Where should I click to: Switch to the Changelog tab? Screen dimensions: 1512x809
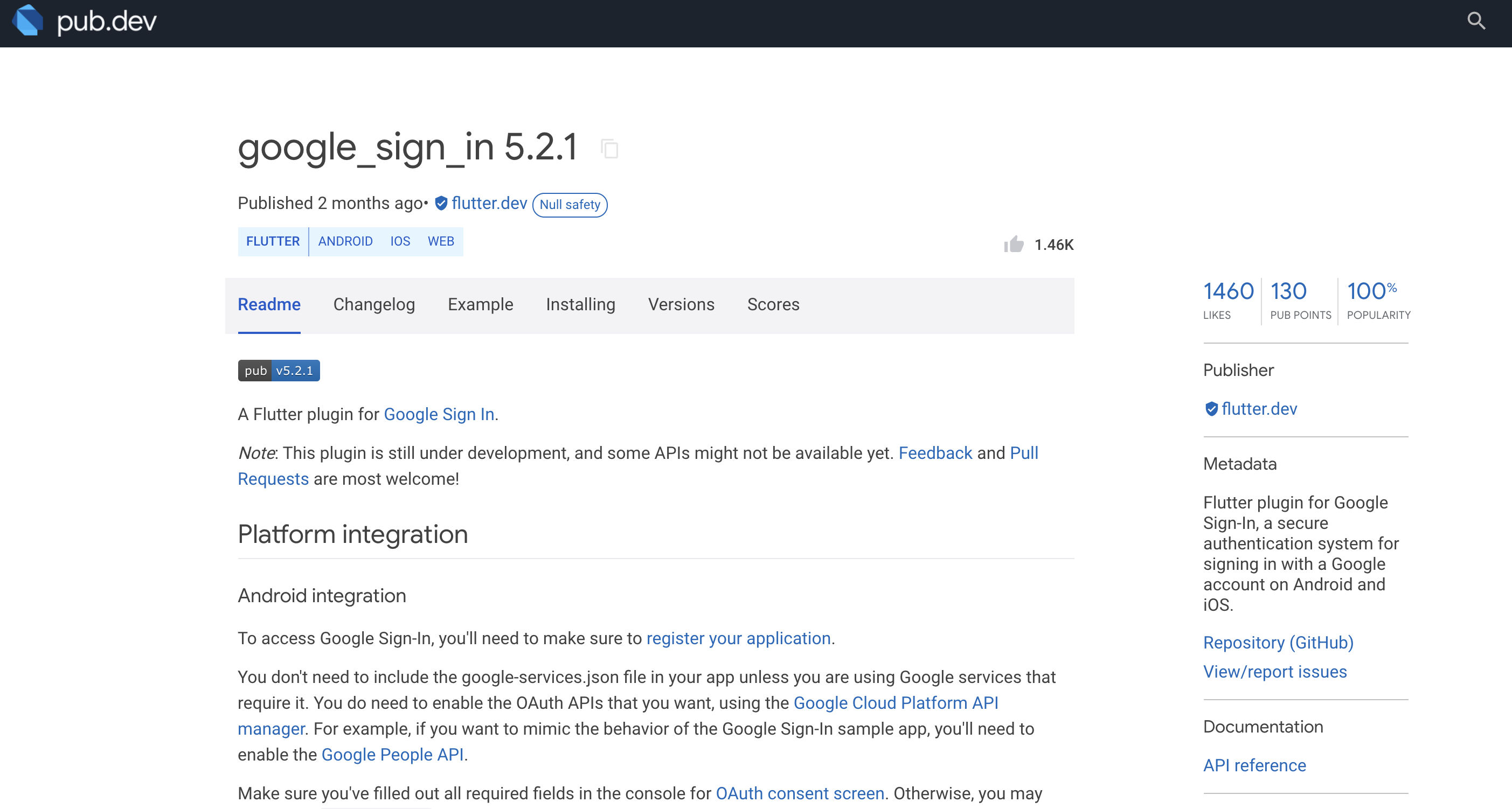(374, 304)
